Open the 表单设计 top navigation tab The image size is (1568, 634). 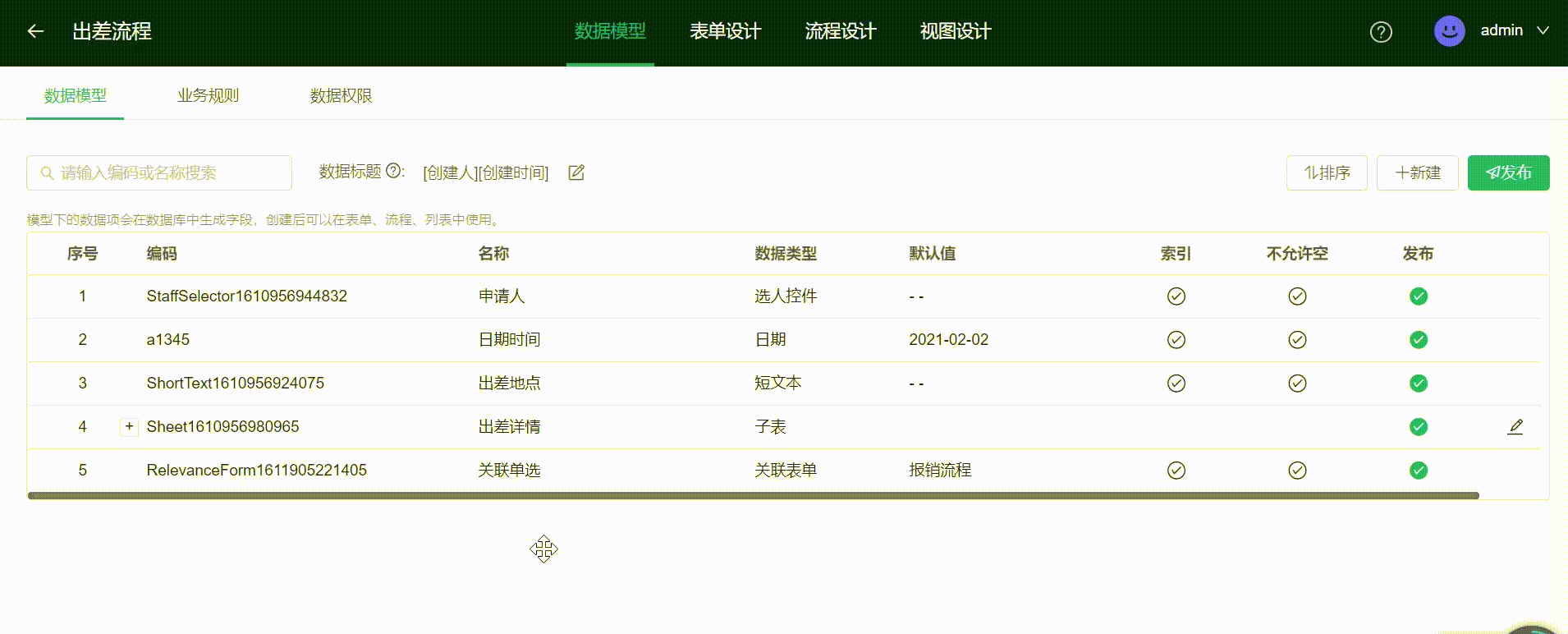pos(725,31)
